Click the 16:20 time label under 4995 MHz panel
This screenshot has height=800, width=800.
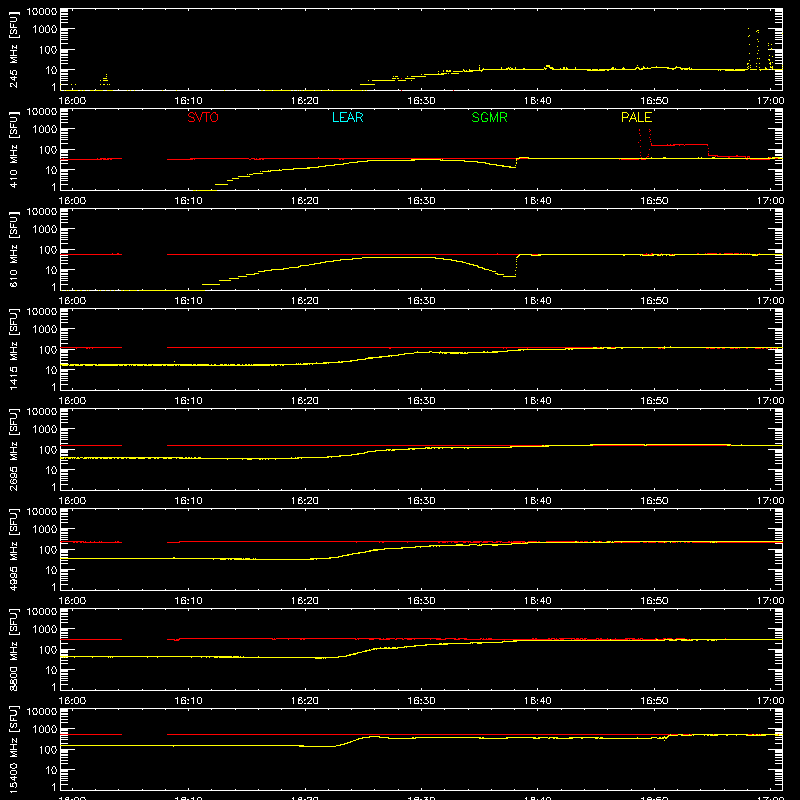pyautogui.click(x=305, y=601)
